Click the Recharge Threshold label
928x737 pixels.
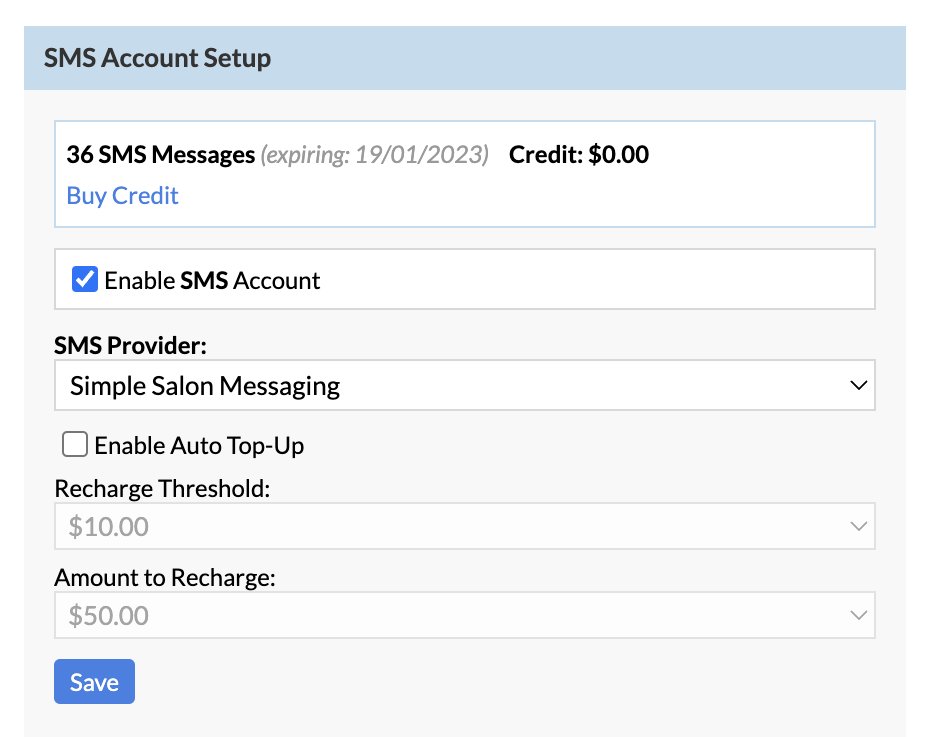click(161, 488)
